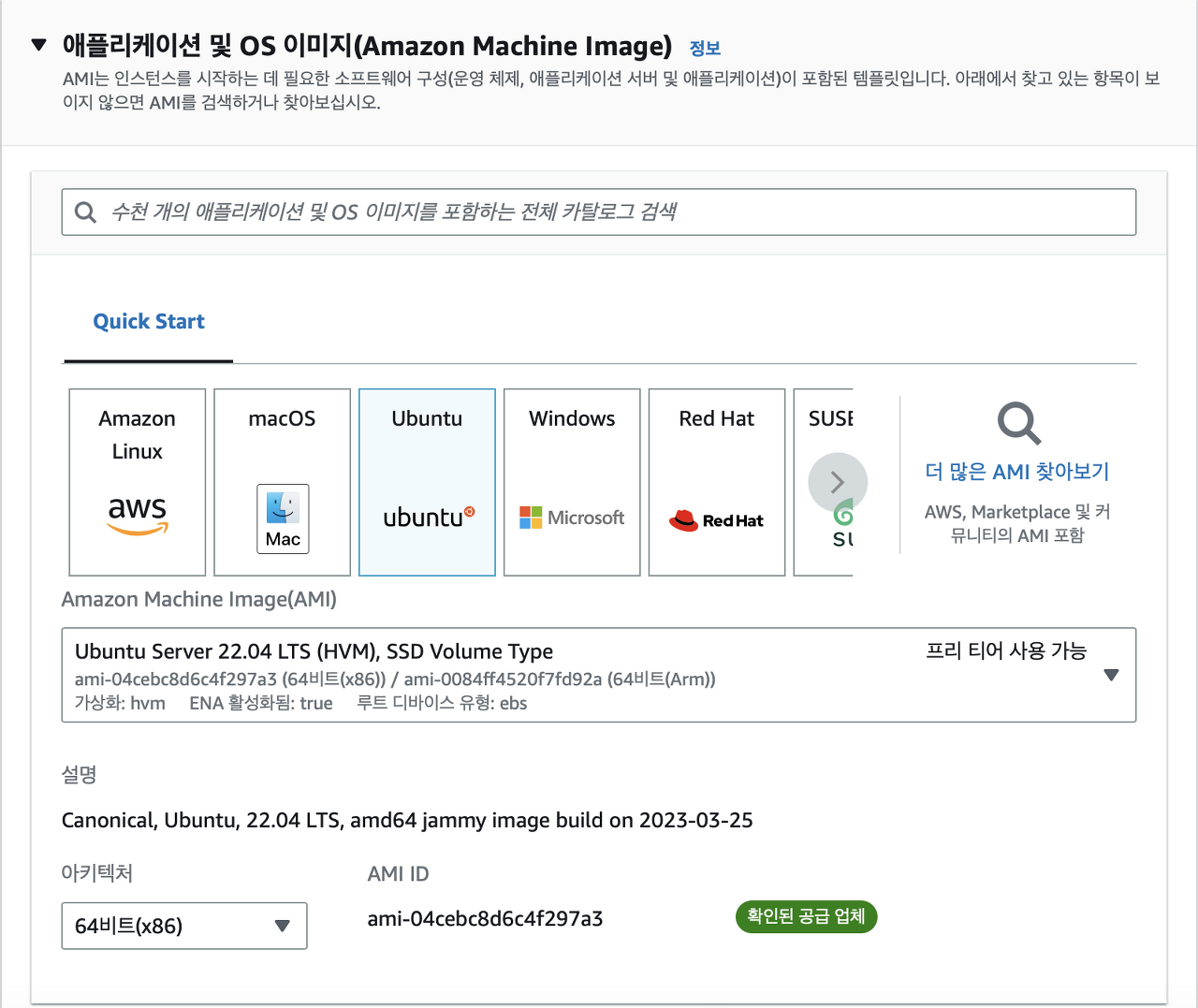Select the Red Hat AMI card
Image resolution: width=1198 pixels, height=1008 pixels.
pos(717,482)
